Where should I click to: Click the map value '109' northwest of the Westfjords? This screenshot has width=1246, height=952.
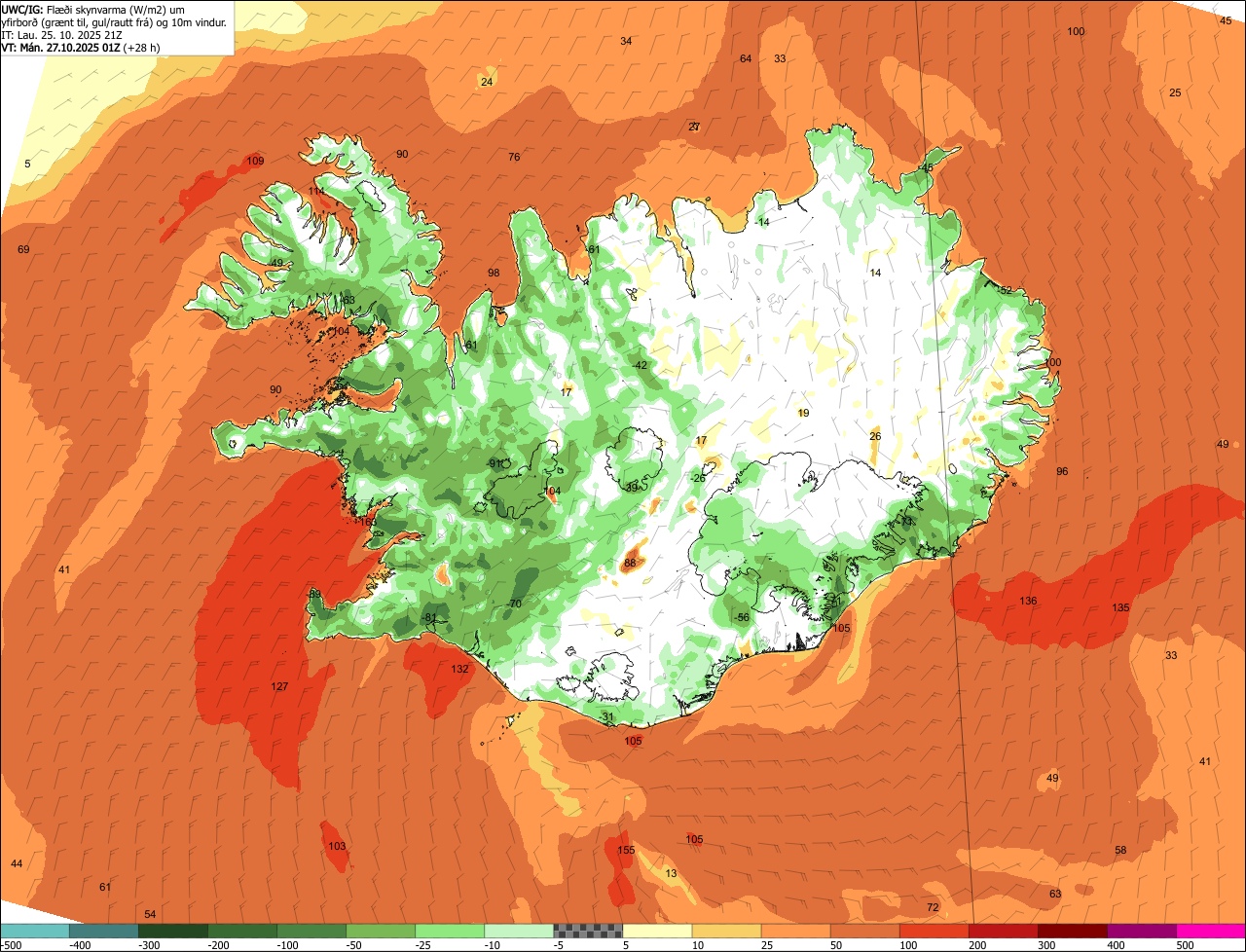point(255,161)
